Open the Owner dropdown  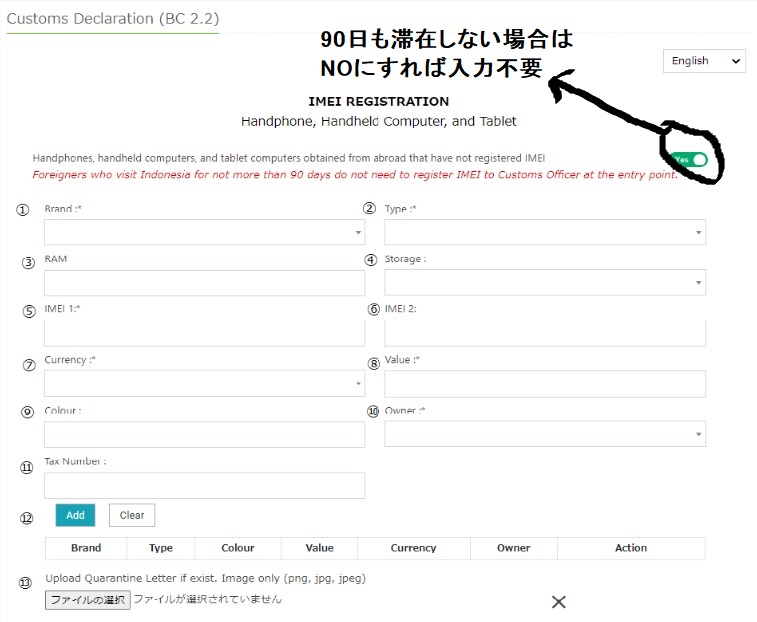pyautogui.click(x=544, y=434)
